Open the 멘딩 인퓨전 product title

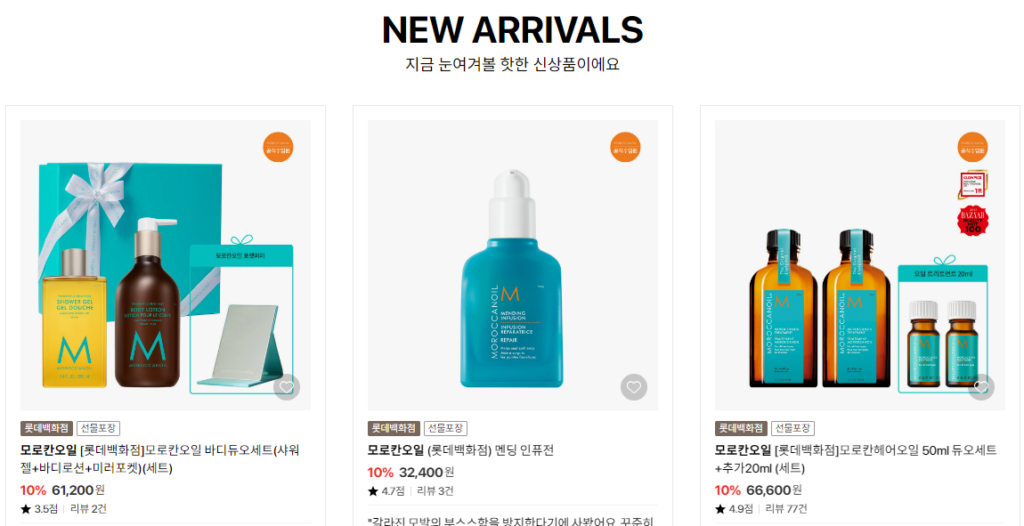tap(460, 450)
